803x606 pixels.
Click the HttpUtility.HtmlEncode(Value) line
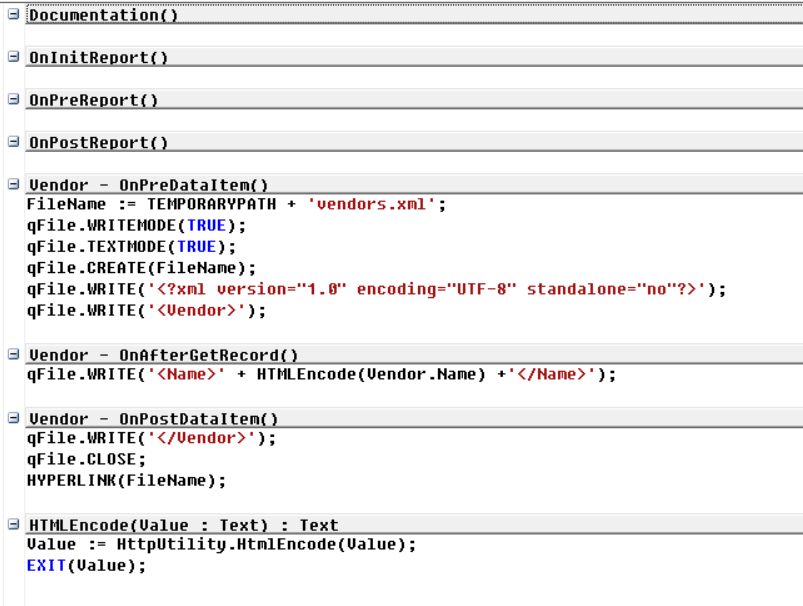tap(222, 544)
